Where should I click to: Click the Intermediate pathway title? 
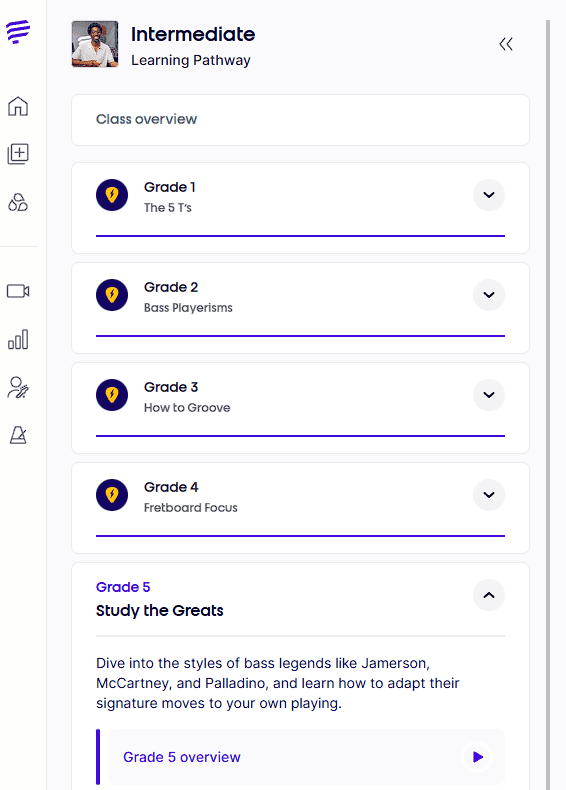(x=193, y=34)
